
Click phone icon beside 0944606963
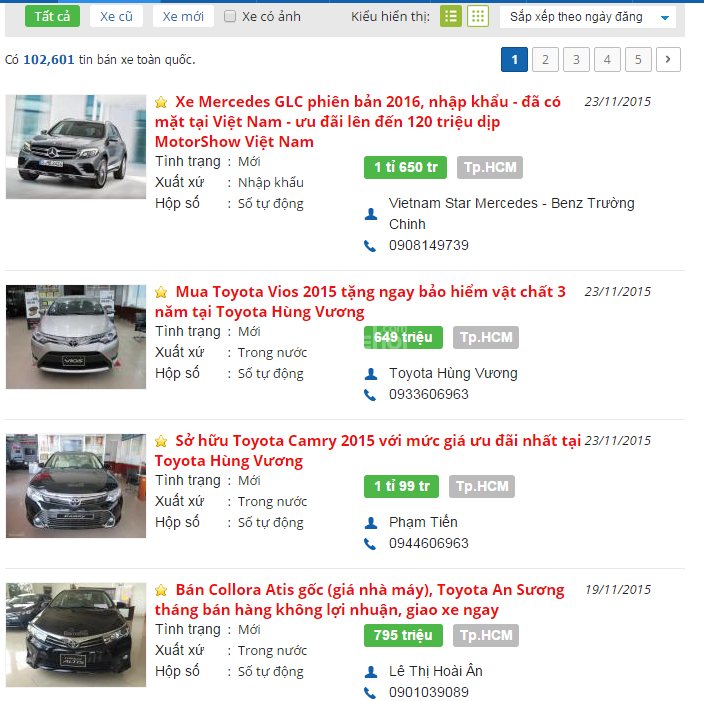(370, 544)
